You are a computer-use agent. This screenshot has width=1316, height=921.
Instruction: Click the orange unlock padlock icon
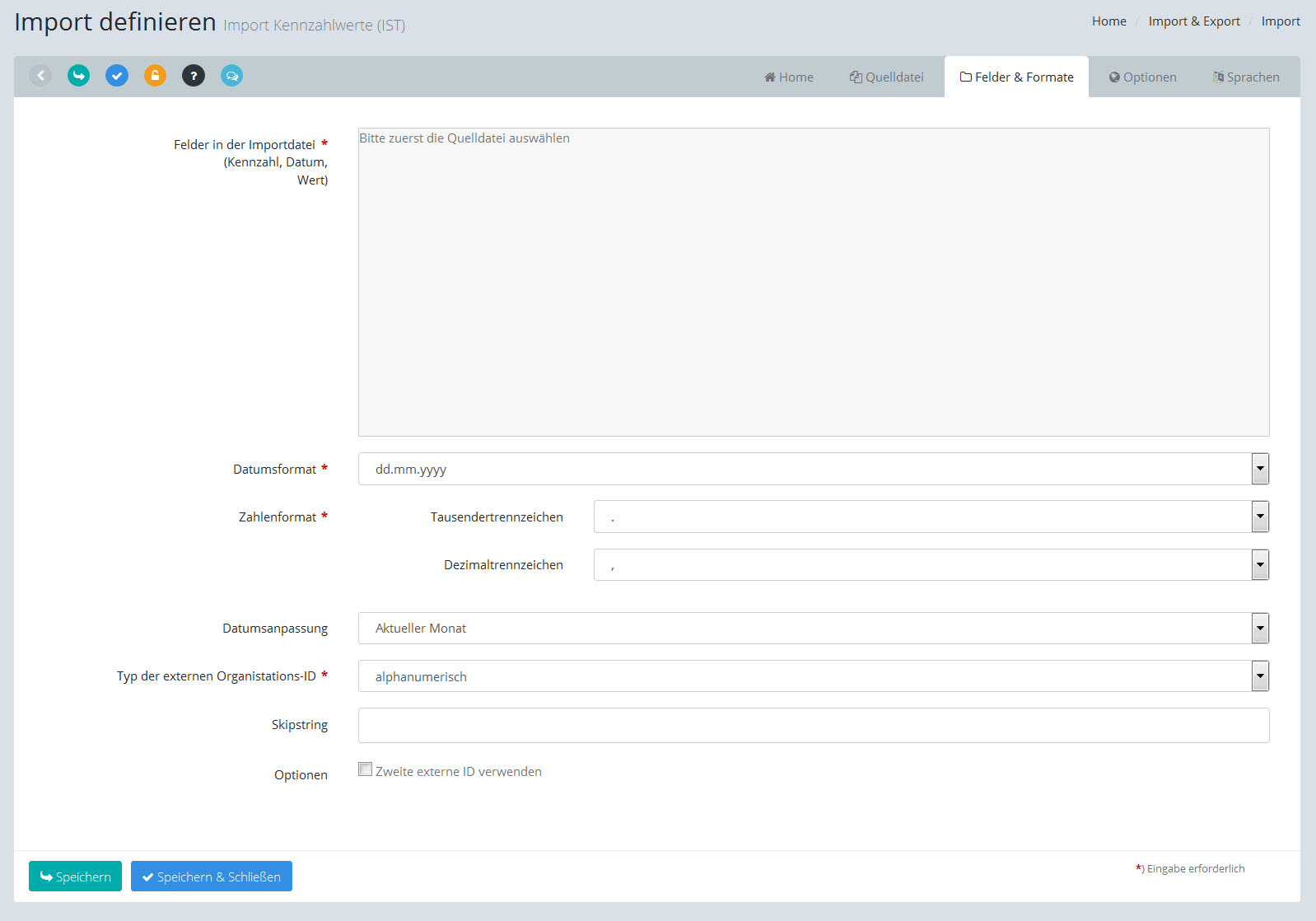click(155, 76)
